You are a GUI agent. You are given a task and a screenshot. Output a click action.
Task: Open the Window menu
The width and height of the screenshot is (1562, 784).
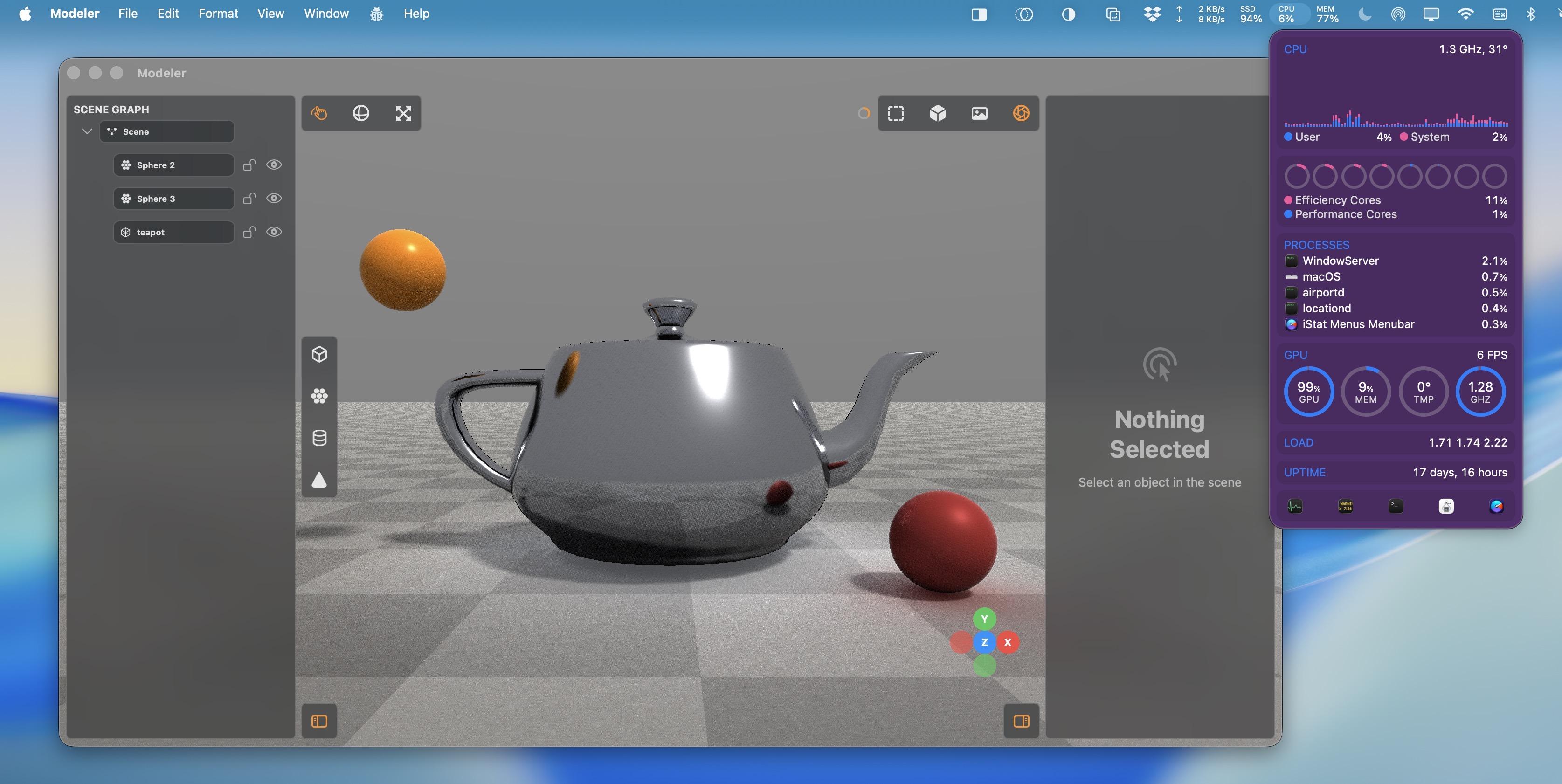(x=326, y=14)
